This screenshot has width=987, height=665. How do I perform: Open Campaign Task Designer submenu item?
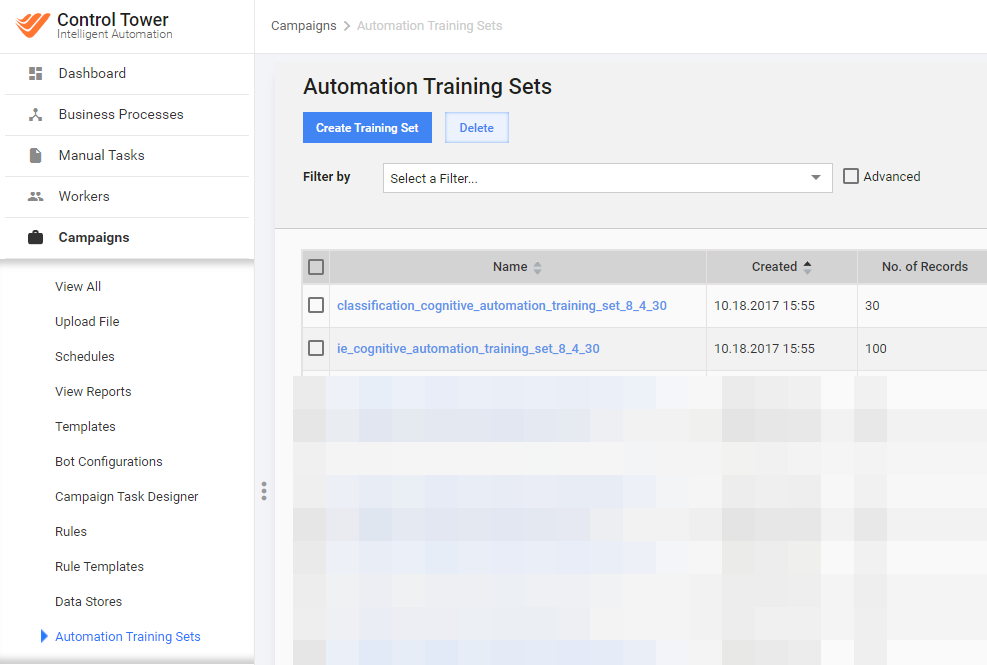click(127, 497)
